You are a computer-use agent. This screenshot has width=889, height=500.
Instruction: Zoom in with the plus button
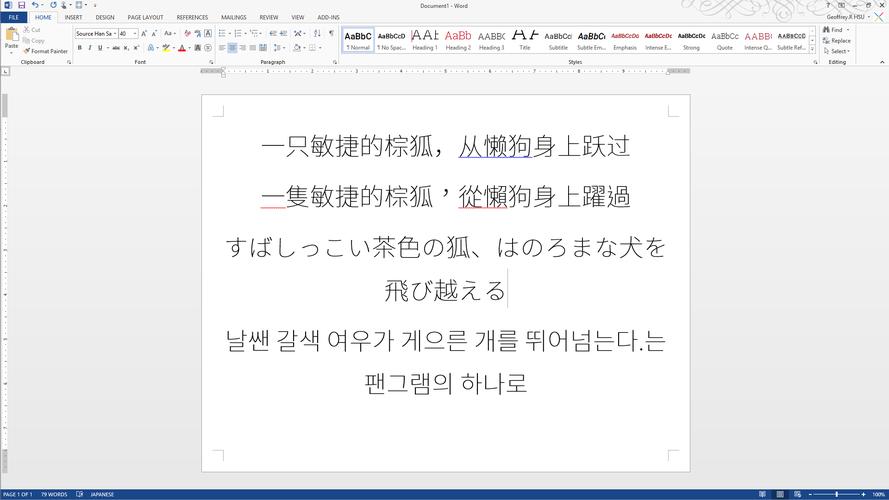pyautogui.click(x=863, y=494)
